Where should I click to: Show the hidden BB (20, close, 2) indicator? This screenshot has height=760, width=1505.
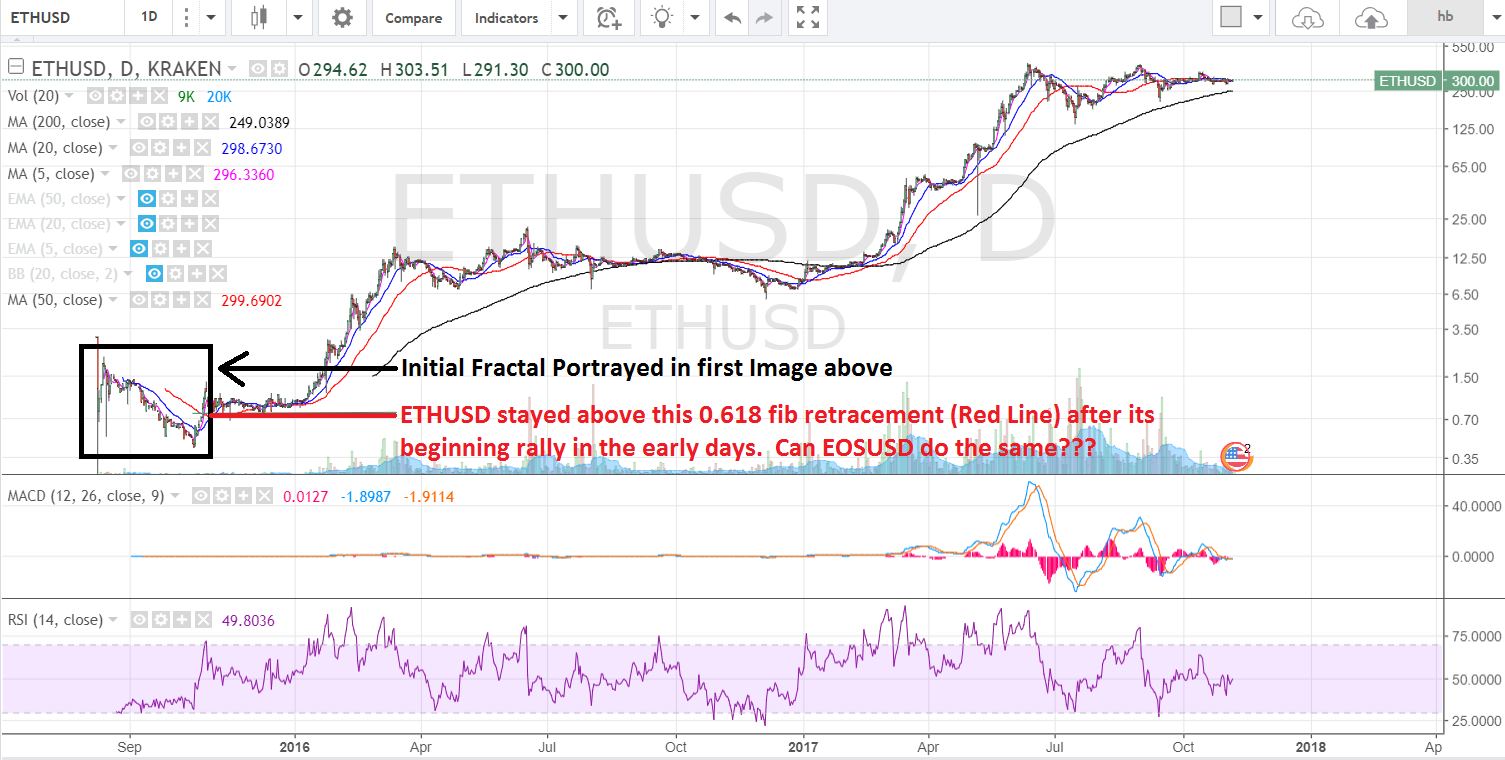click(x=155, y=273)
